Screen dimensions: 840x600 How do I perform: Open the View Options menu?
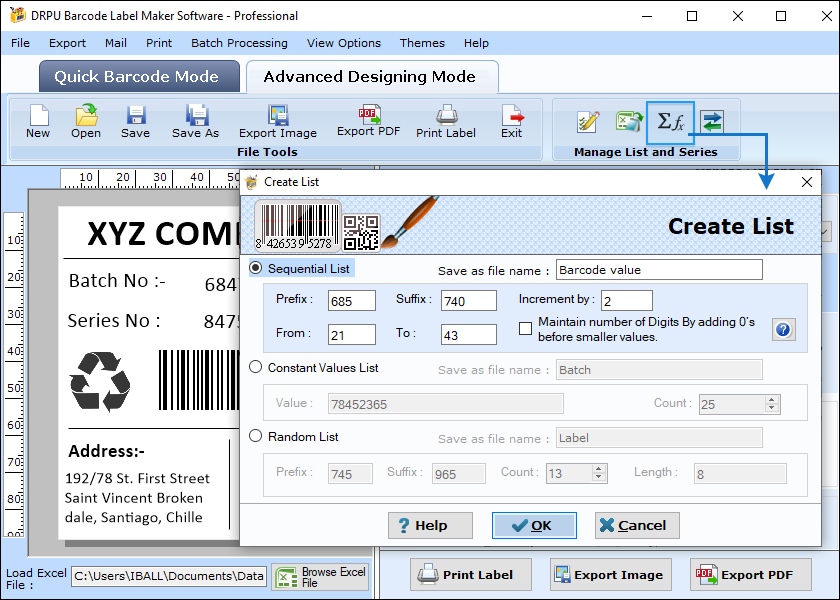click(x=344, y=43)
